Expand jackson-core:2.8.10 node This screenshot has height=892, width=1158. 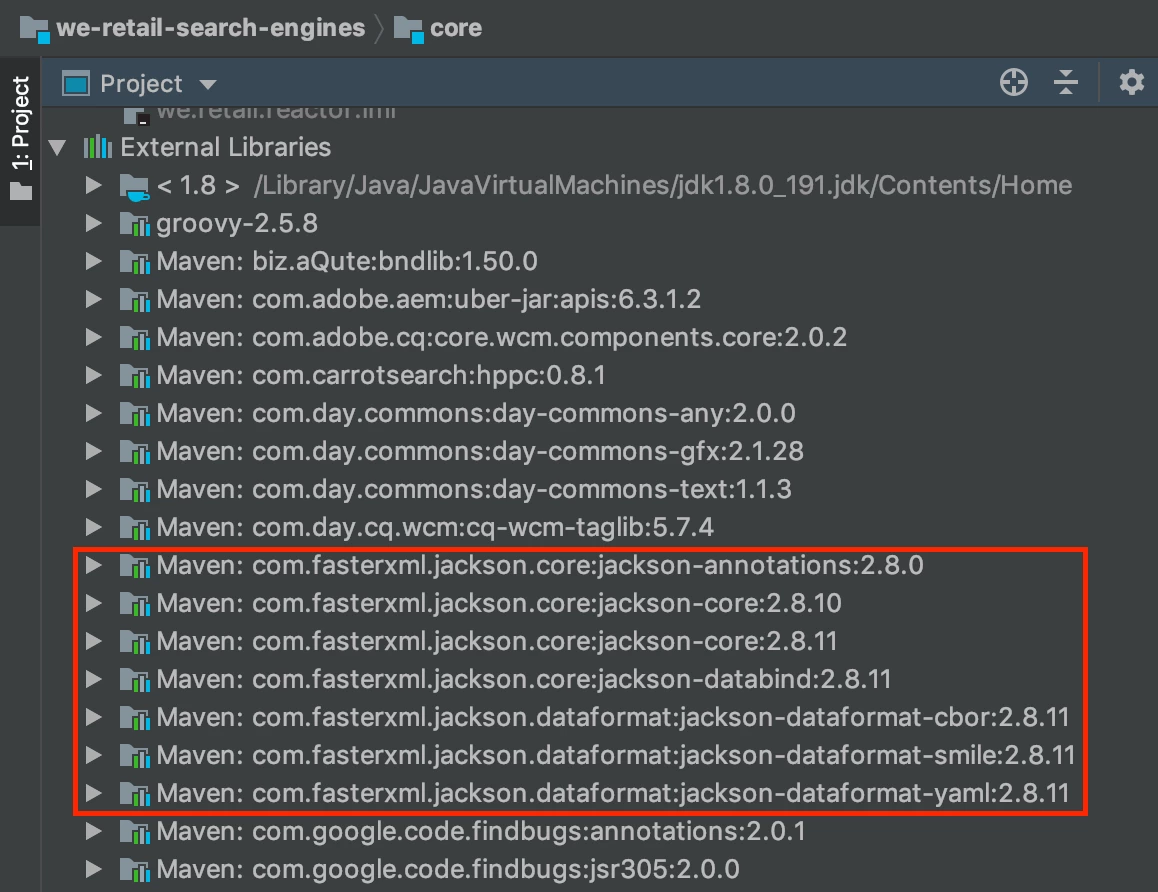tap(93, 603)
